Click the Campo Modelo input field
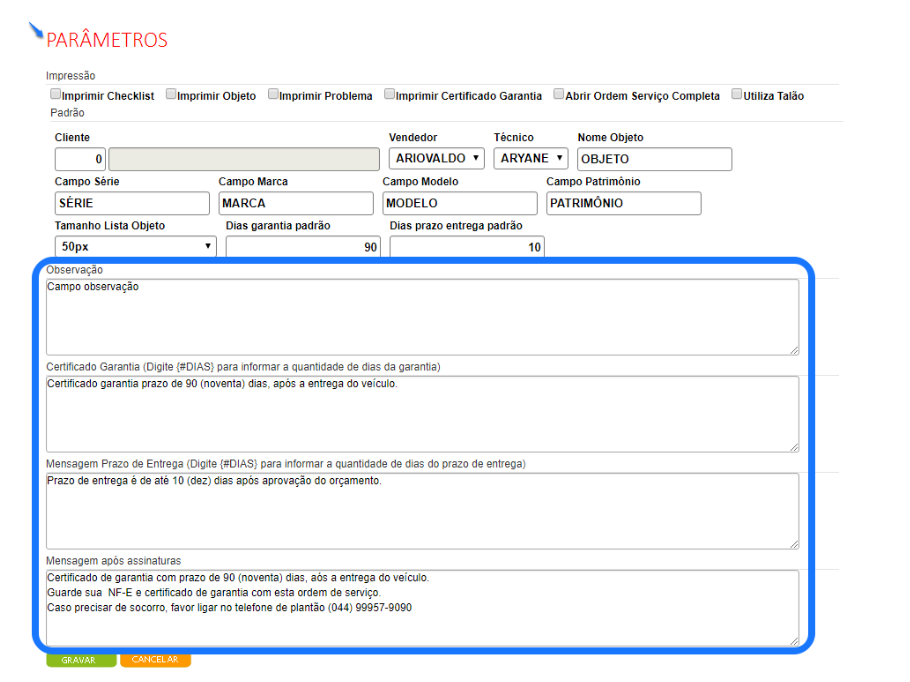This screenshot has width=910, height=682. [x=460, y=203]
